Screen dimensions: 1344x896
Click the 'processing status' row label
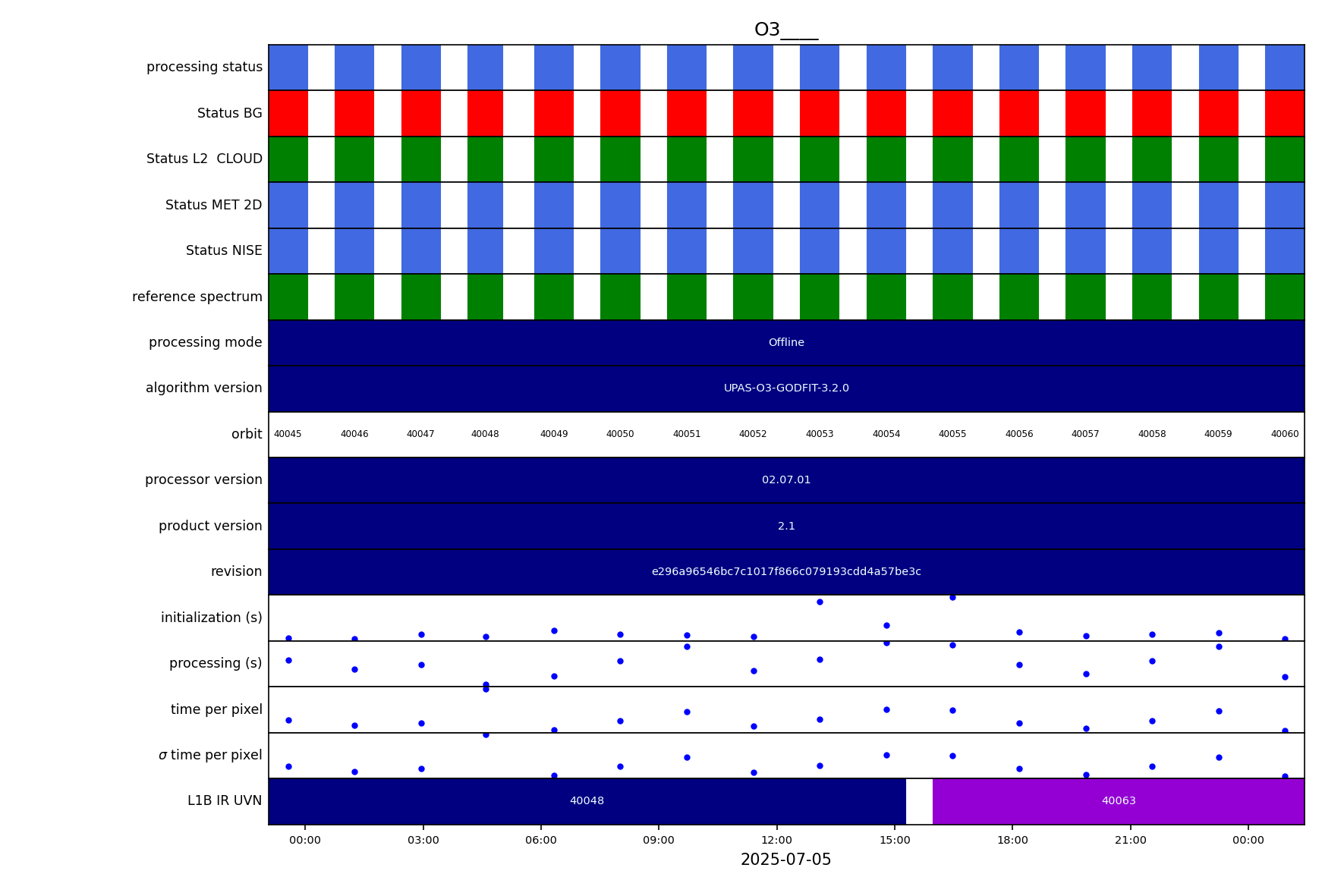pyautogui.click(x=204, y=68)
